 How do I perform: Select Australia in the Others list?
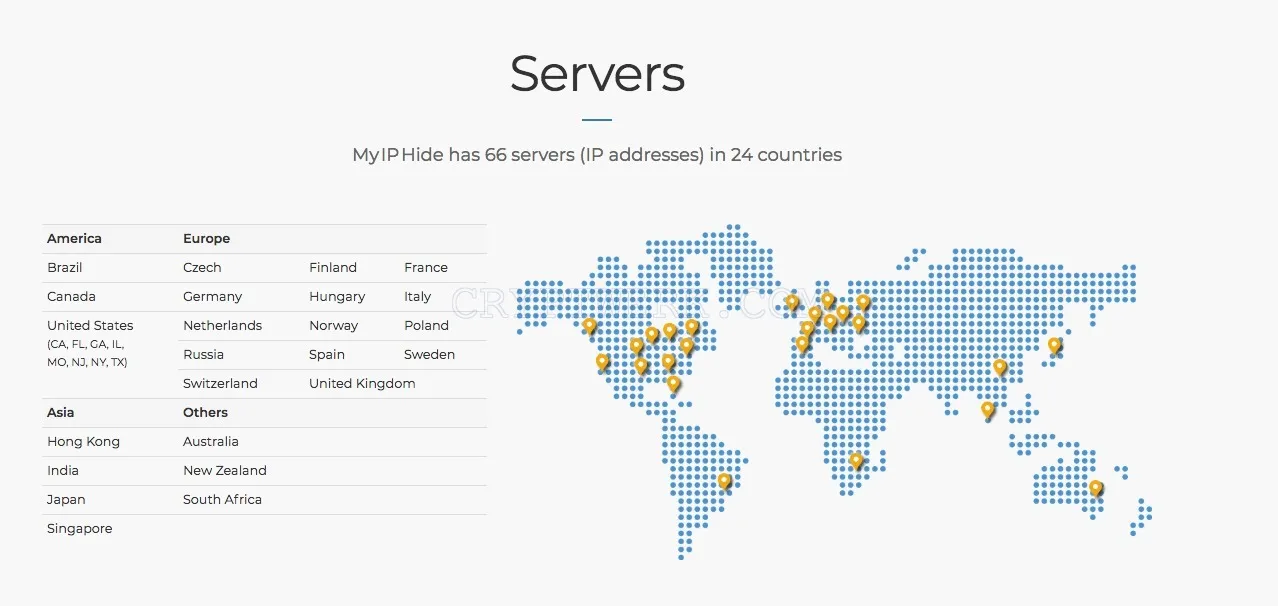pos(211,442)
